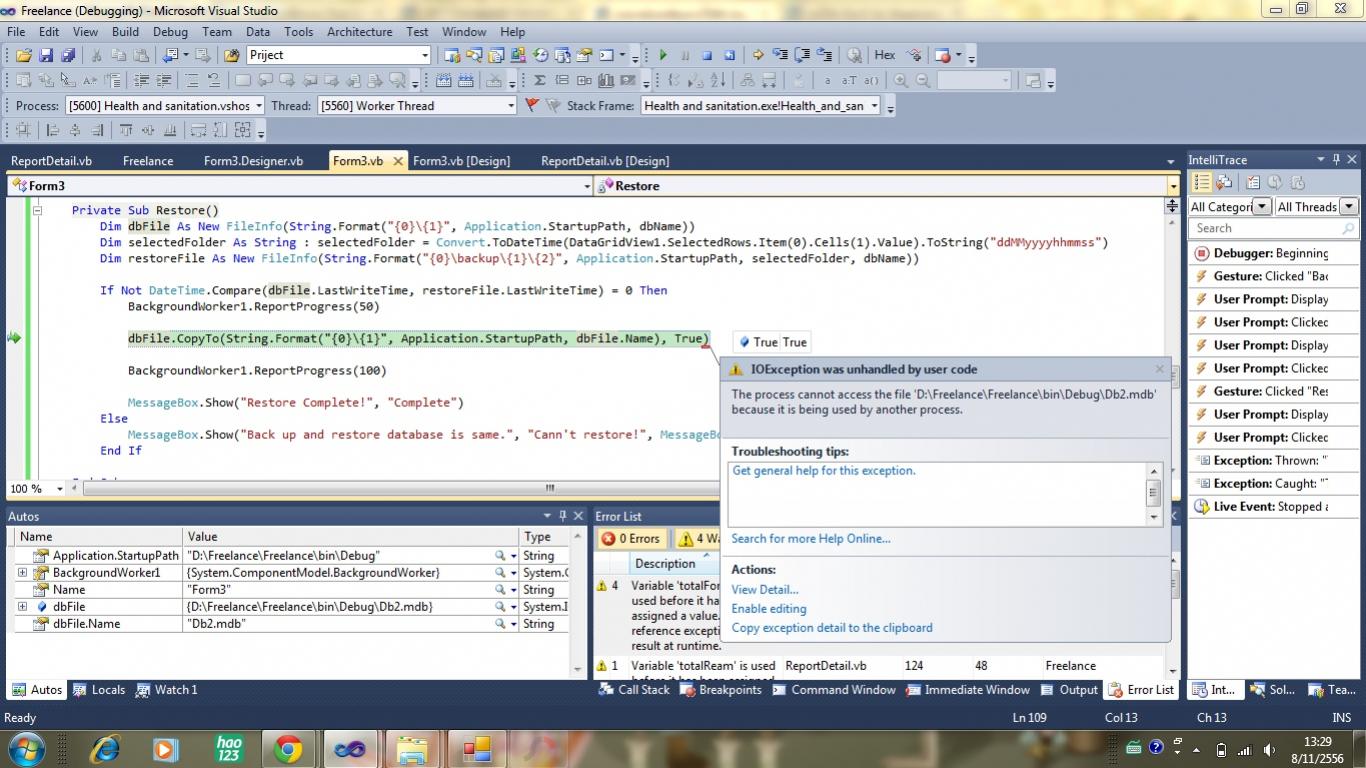The height and width of the screenshot is (768, 1366).
Task: Switch to the ReportDetail.vb tab
Action: point(51,161)
